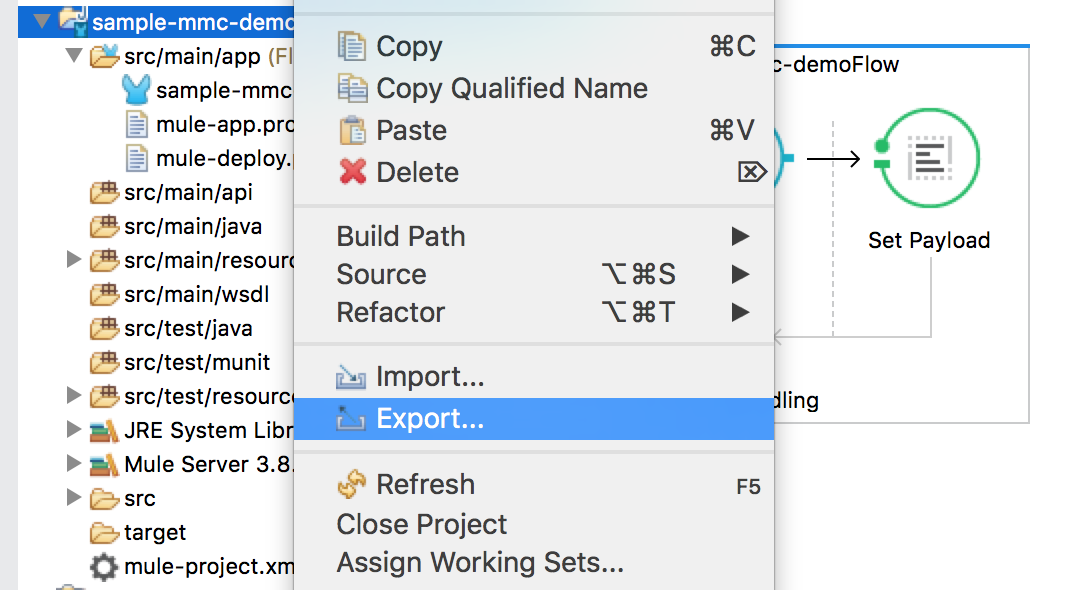Click the Mule Server 3.8 library icon
1074x590 pixels.
pyautogui.click(x=103, y=465)
